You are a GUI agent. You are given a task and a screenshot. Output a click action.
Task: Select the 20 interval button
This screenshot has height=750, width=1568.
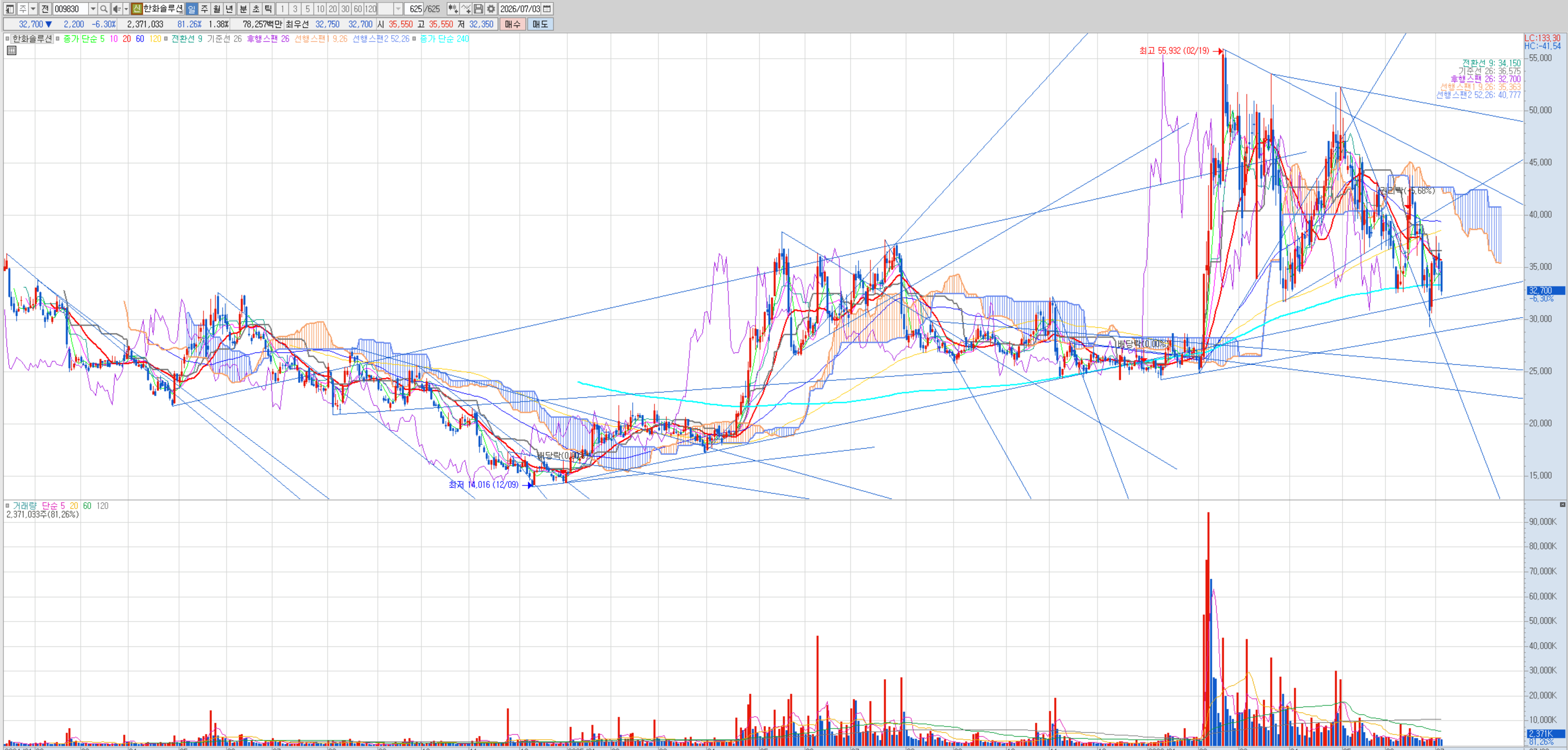click(x=333, y=8)
